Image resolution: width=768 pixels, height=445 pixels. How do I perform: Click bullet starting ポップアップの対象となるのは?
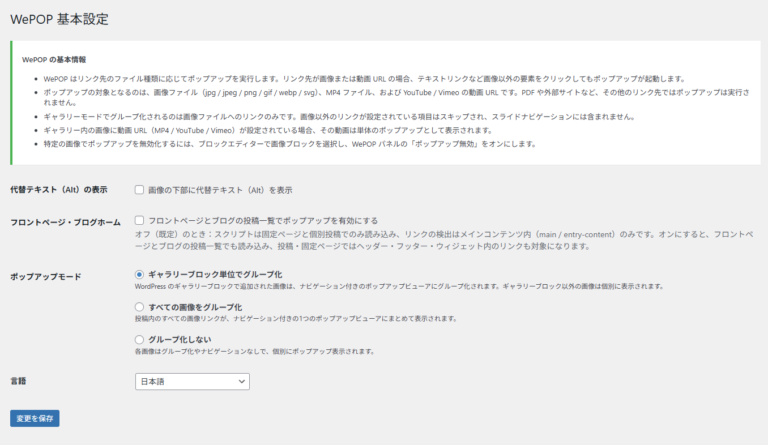coord(397,97)
